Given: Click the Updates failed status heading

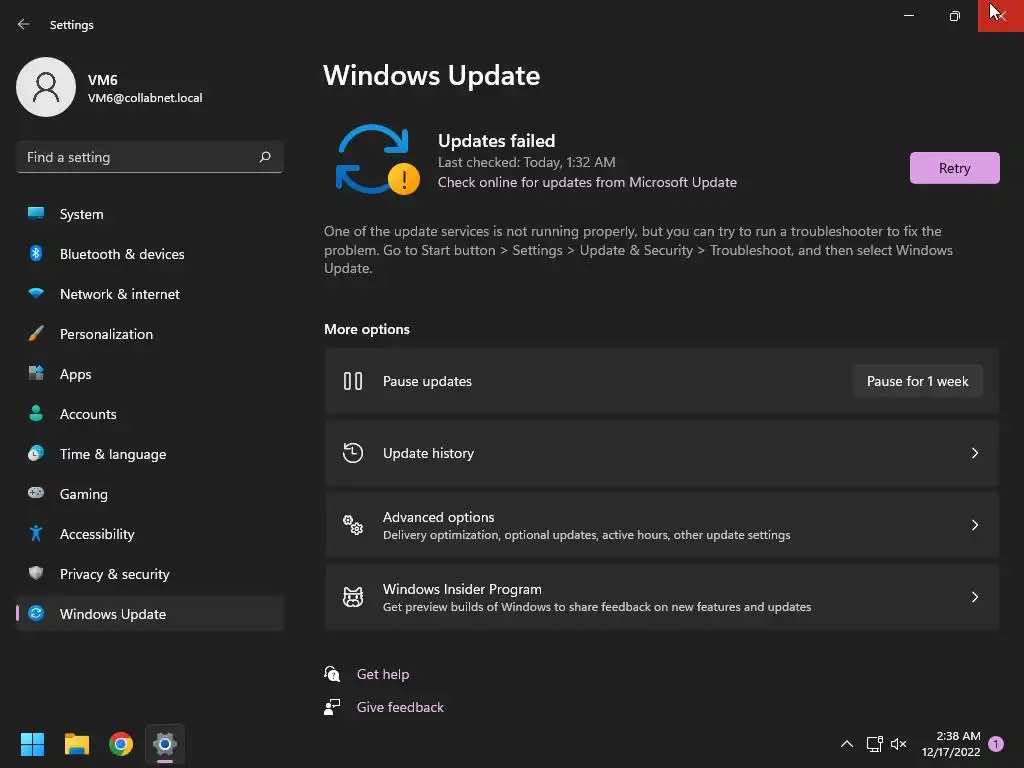Looking at the screenshot, I should pyautogui.click(x=496, y=140).
